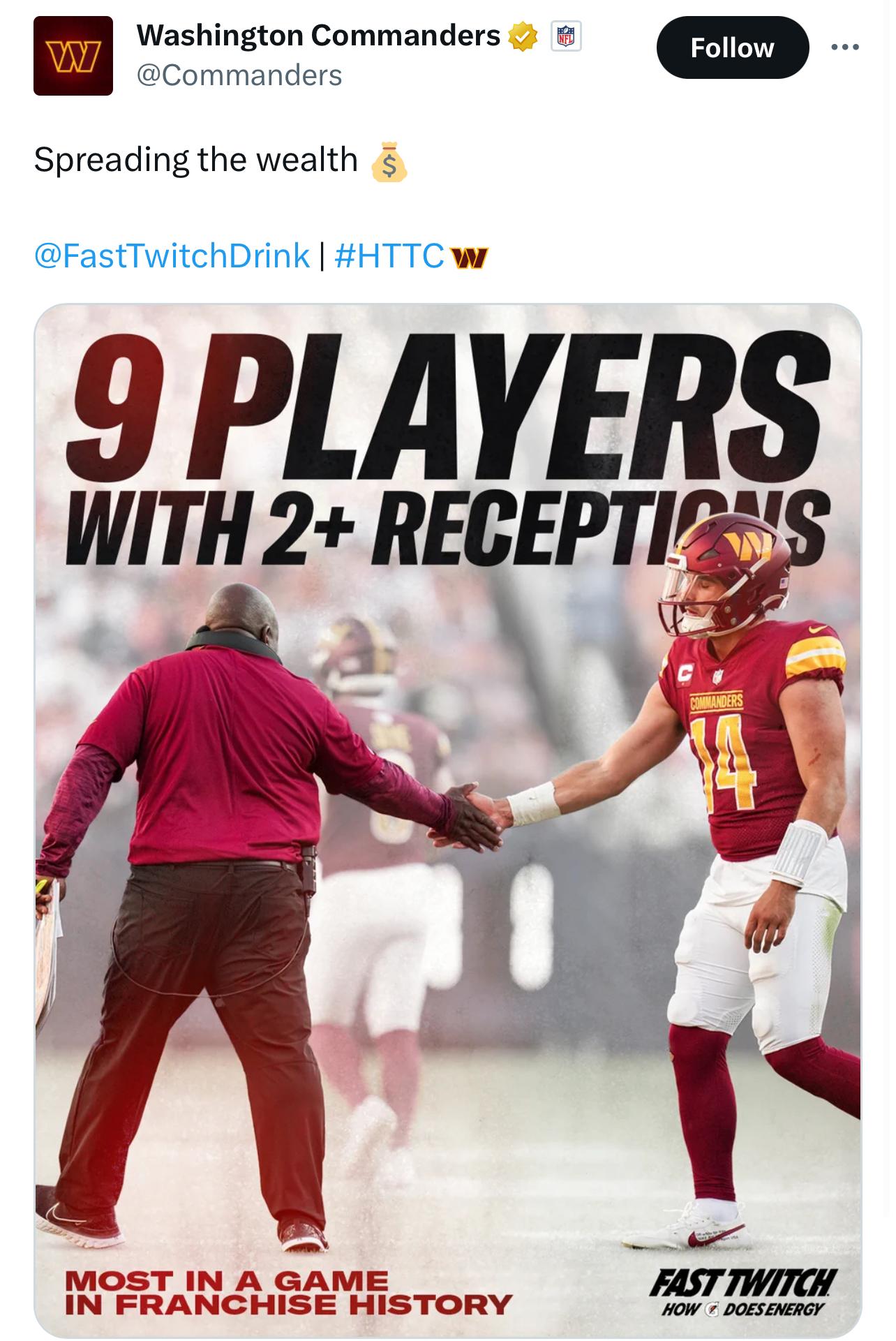Click the gold verified checkmark badge

[x=523, y=36]
